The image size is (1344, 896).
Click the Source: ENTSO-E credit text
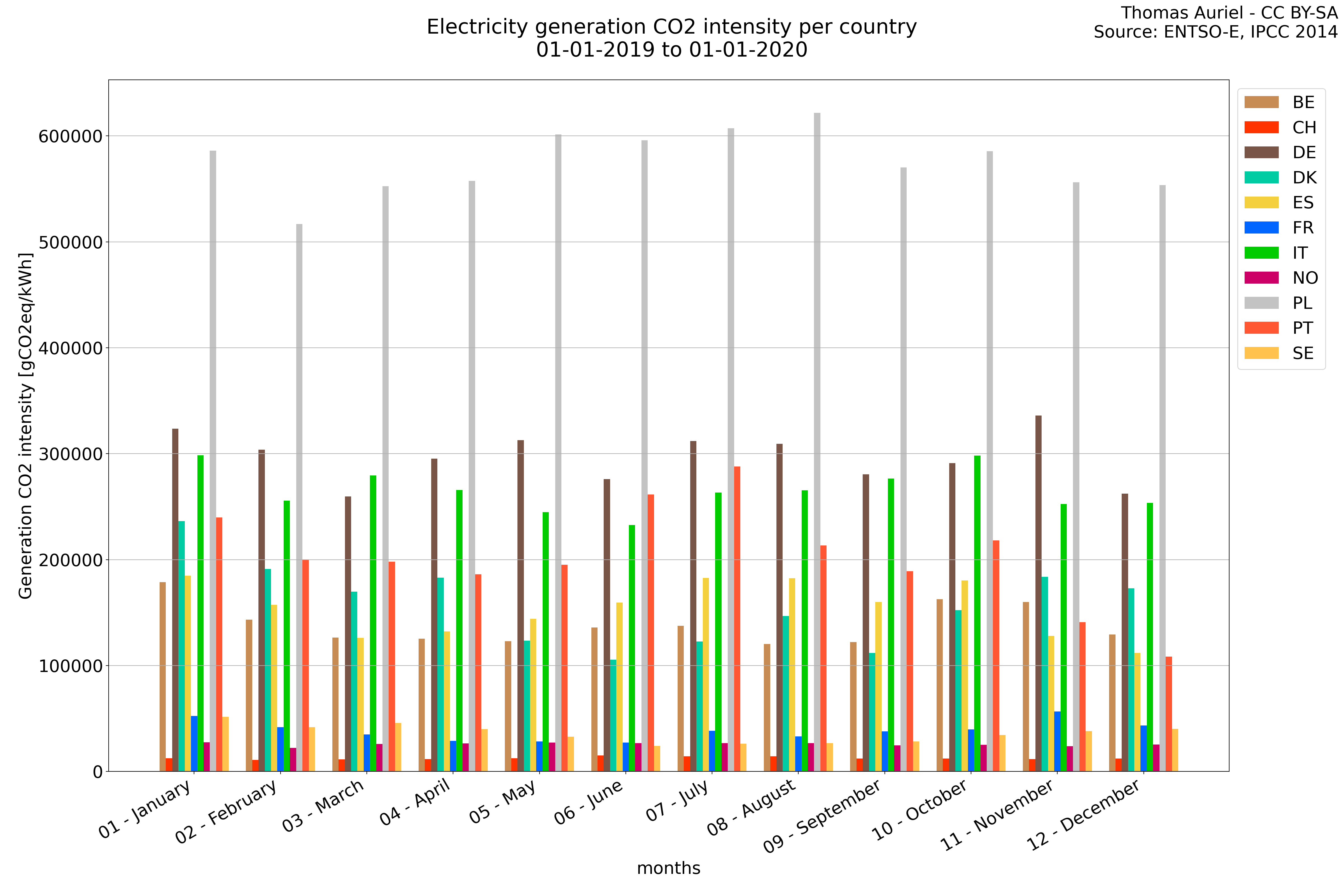(1215, 32)
